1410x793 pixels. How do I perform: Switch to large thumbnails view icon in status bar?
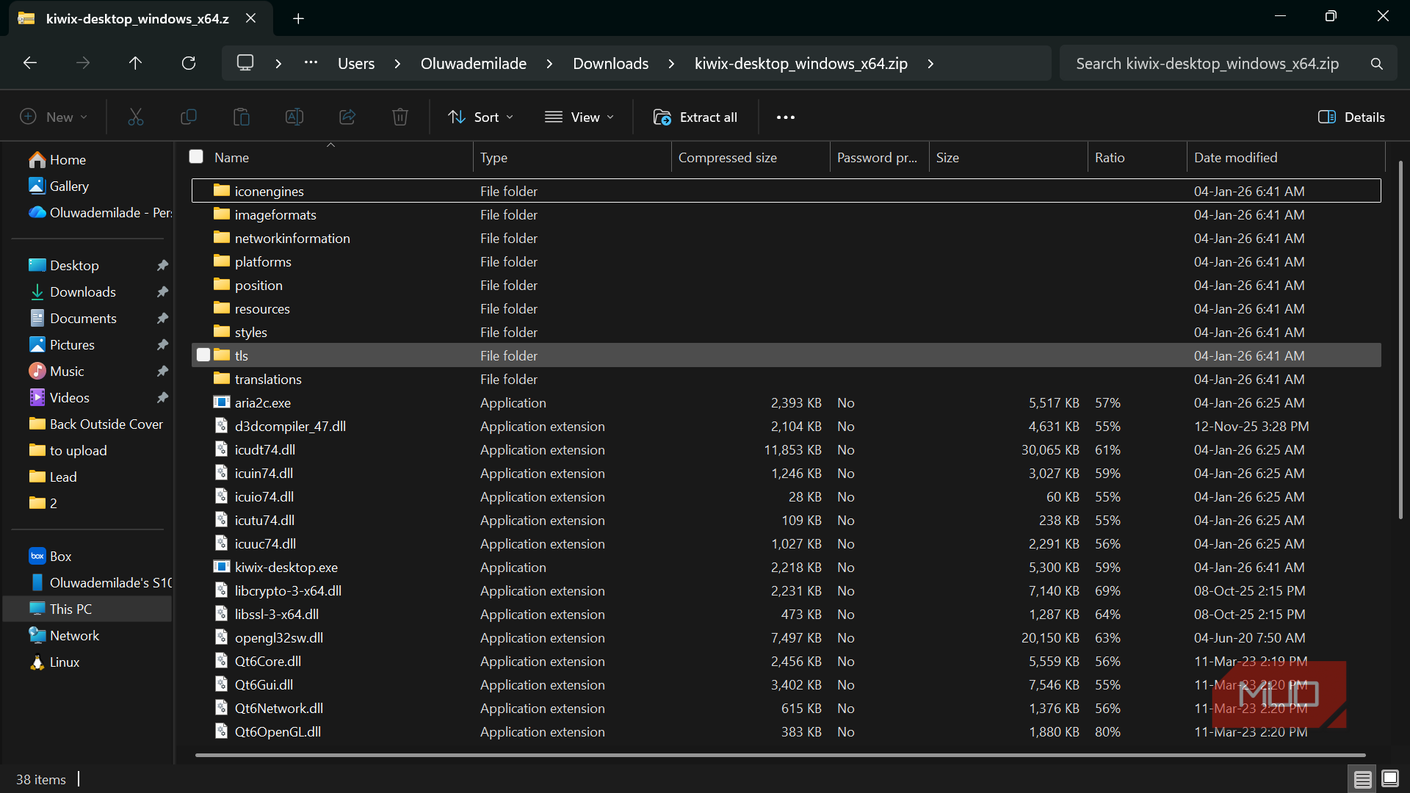pyautogui.click(x=1390, y=779)
